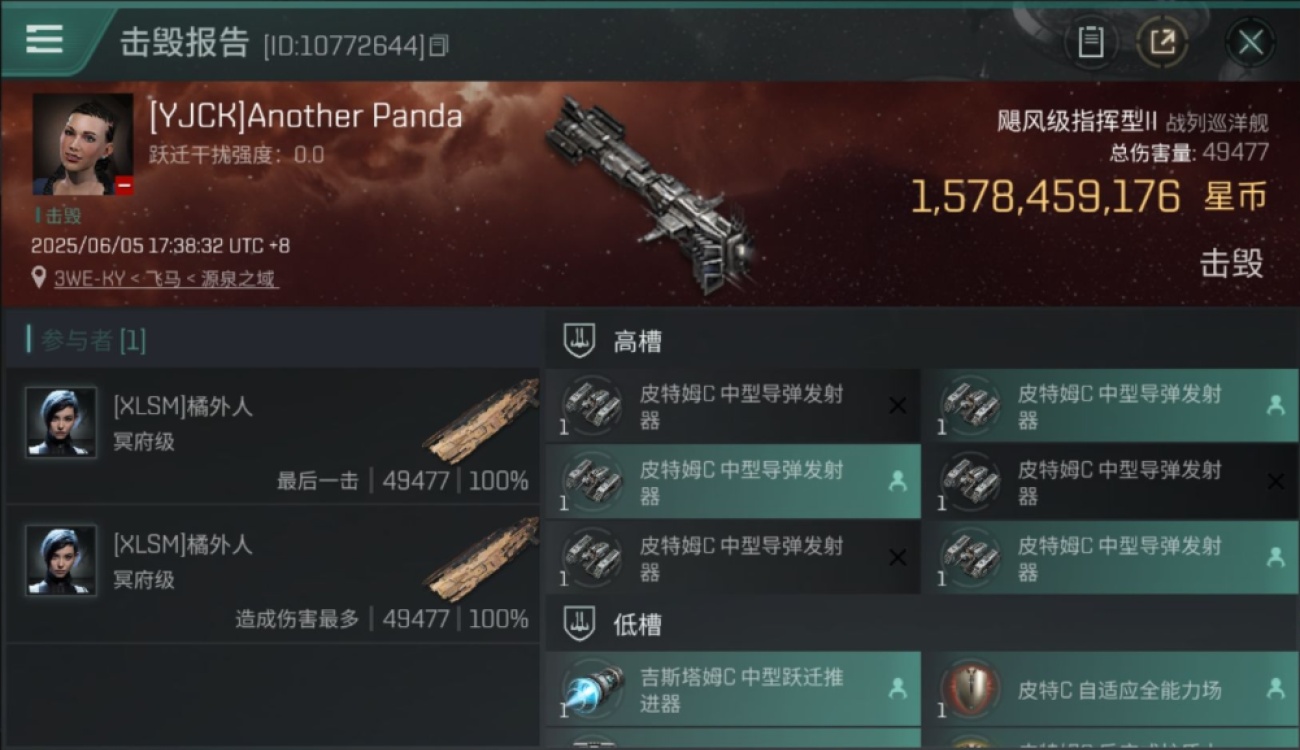Open 橘外人 last-hit attacker portrait
This screenshot has width=1300, height=750.
(x=61, y=422)
